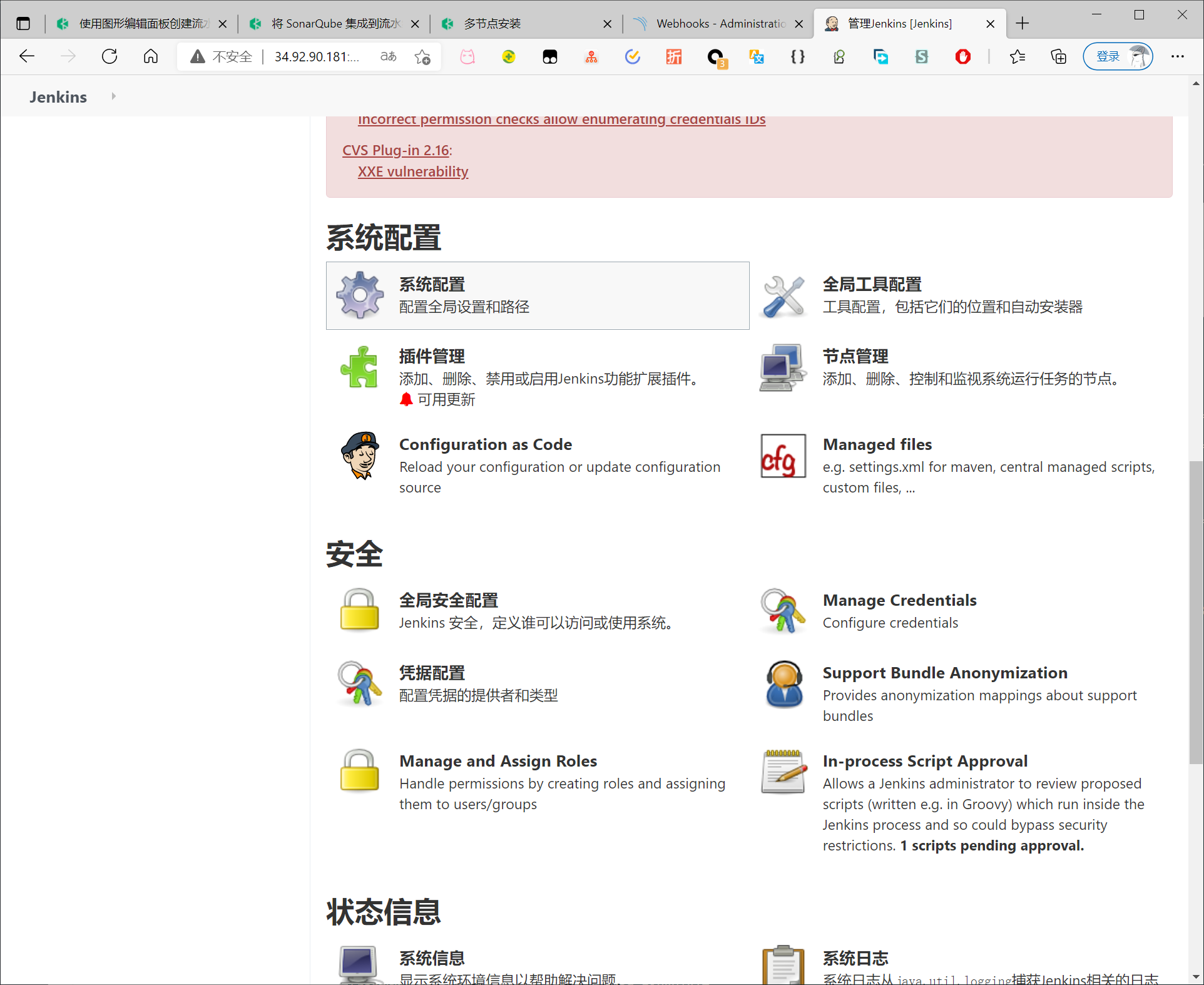Viewport: 1204px width, 985px height.
Task: Click the In-process Script Approval notepad icon
Action: (783, 772)
